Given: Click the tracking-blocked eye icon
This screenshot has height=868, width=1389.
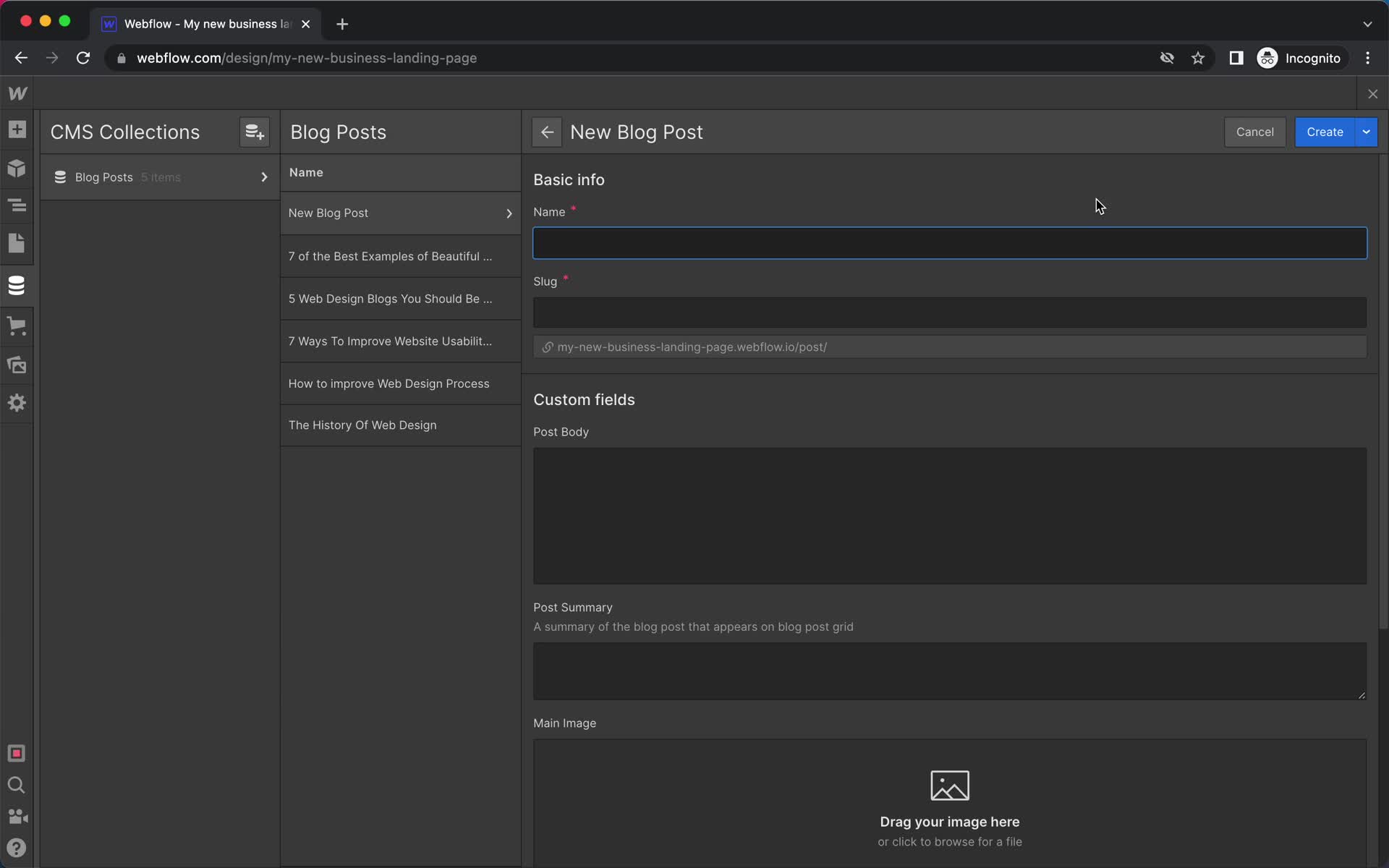Looking at the screenshot, I should (1167, 58).
